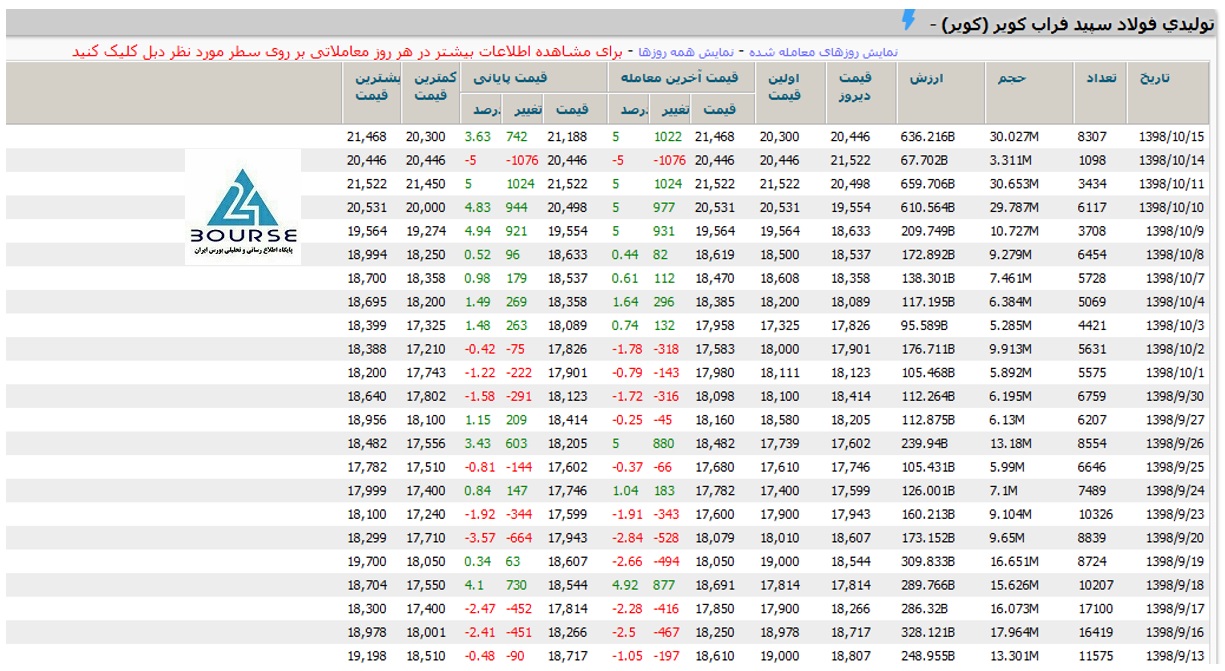Click the Bourse24 logo image
1225x671 pixels.
pyautogui.click(x=243, y=208)
